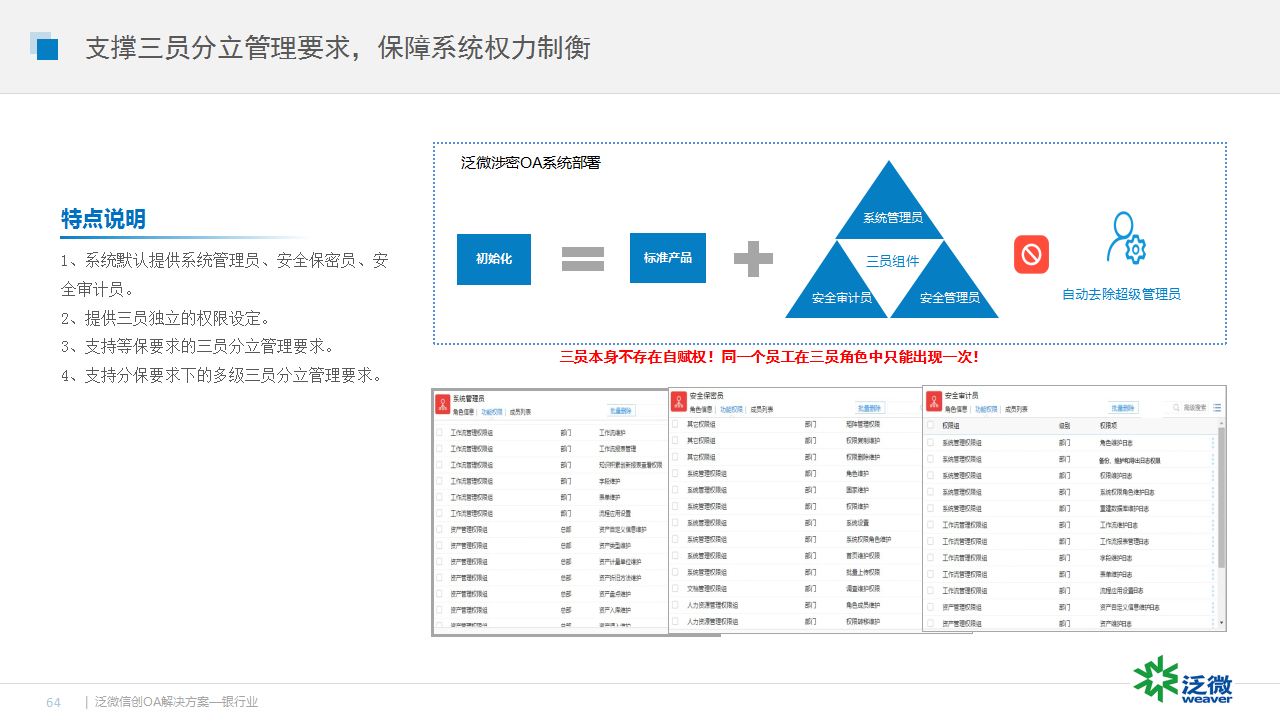Tick the checkbox for 资产自定义信息维护 row

[x=439, y=529]
